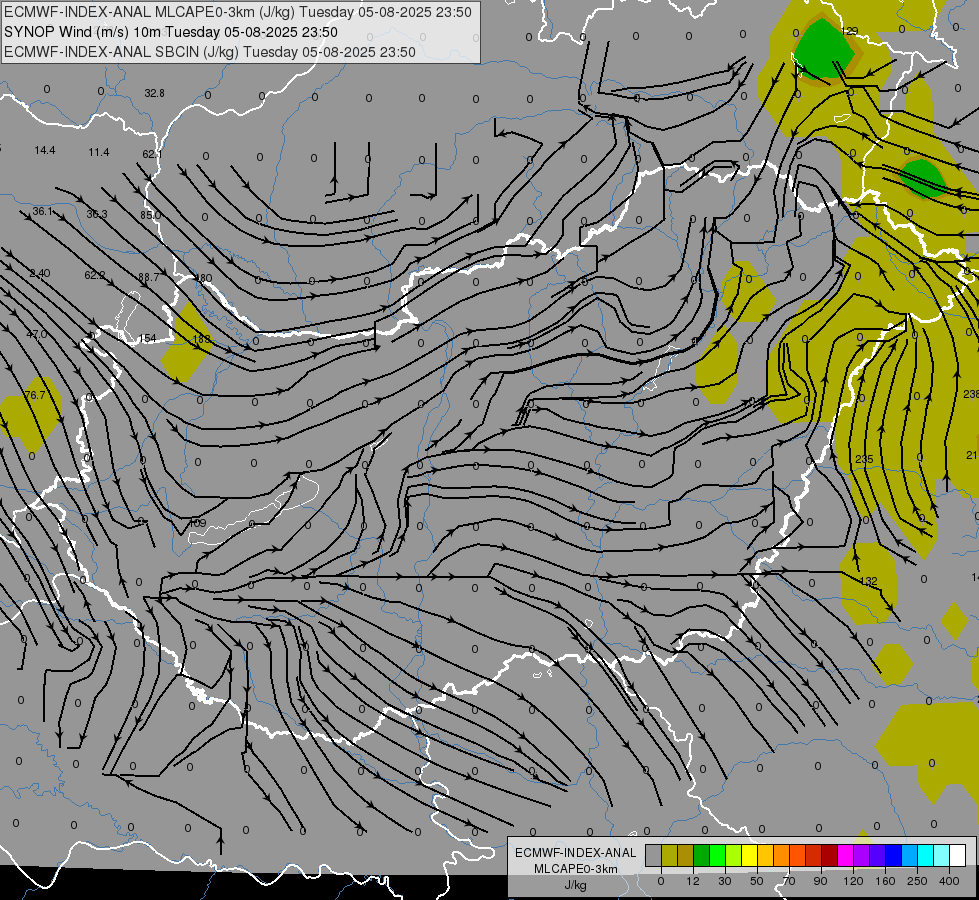Click the map value 76.7
979x900 pixels.
tap(34, 395)
